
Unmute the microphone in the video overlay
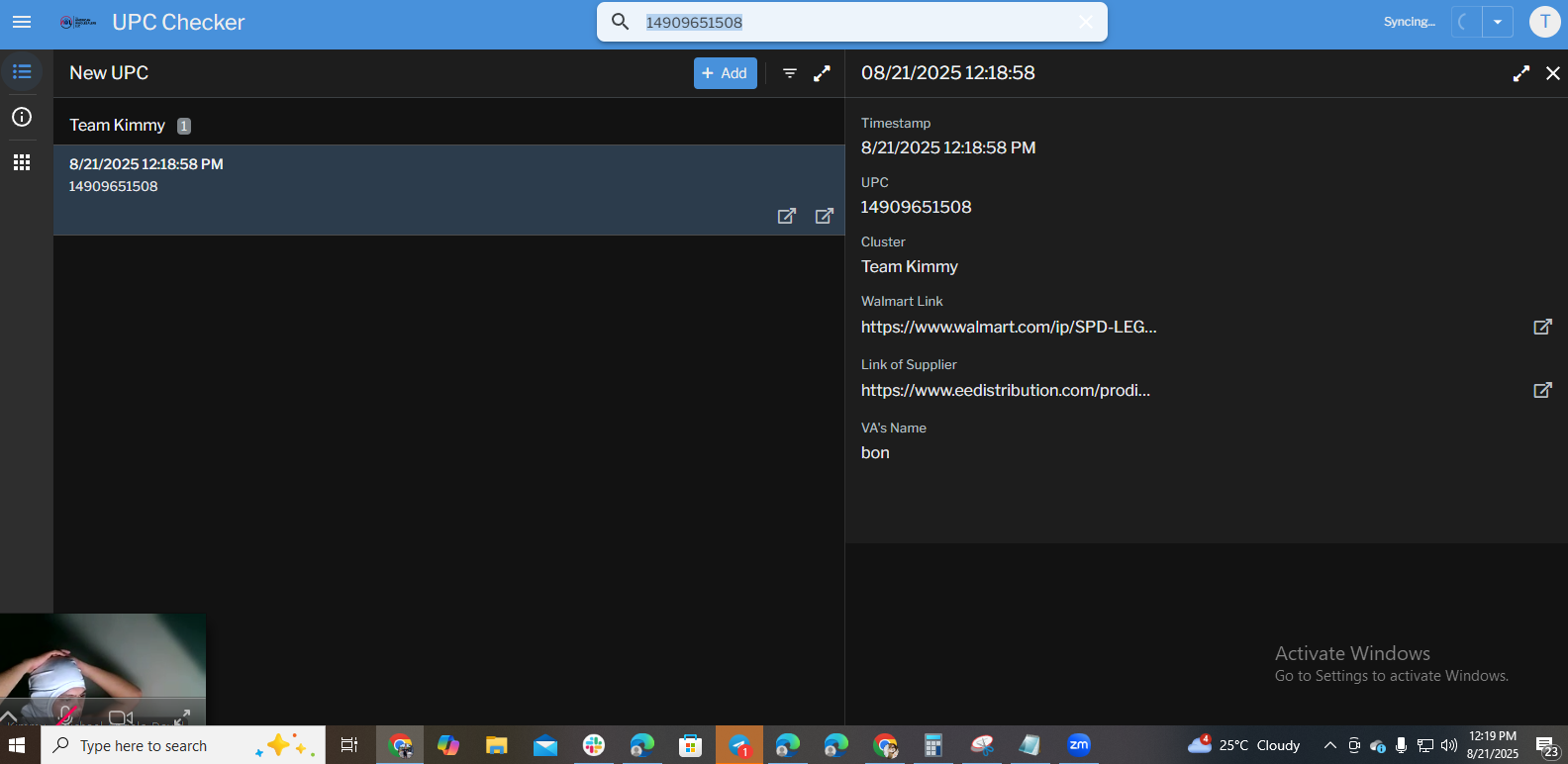[x=67, y=716]
